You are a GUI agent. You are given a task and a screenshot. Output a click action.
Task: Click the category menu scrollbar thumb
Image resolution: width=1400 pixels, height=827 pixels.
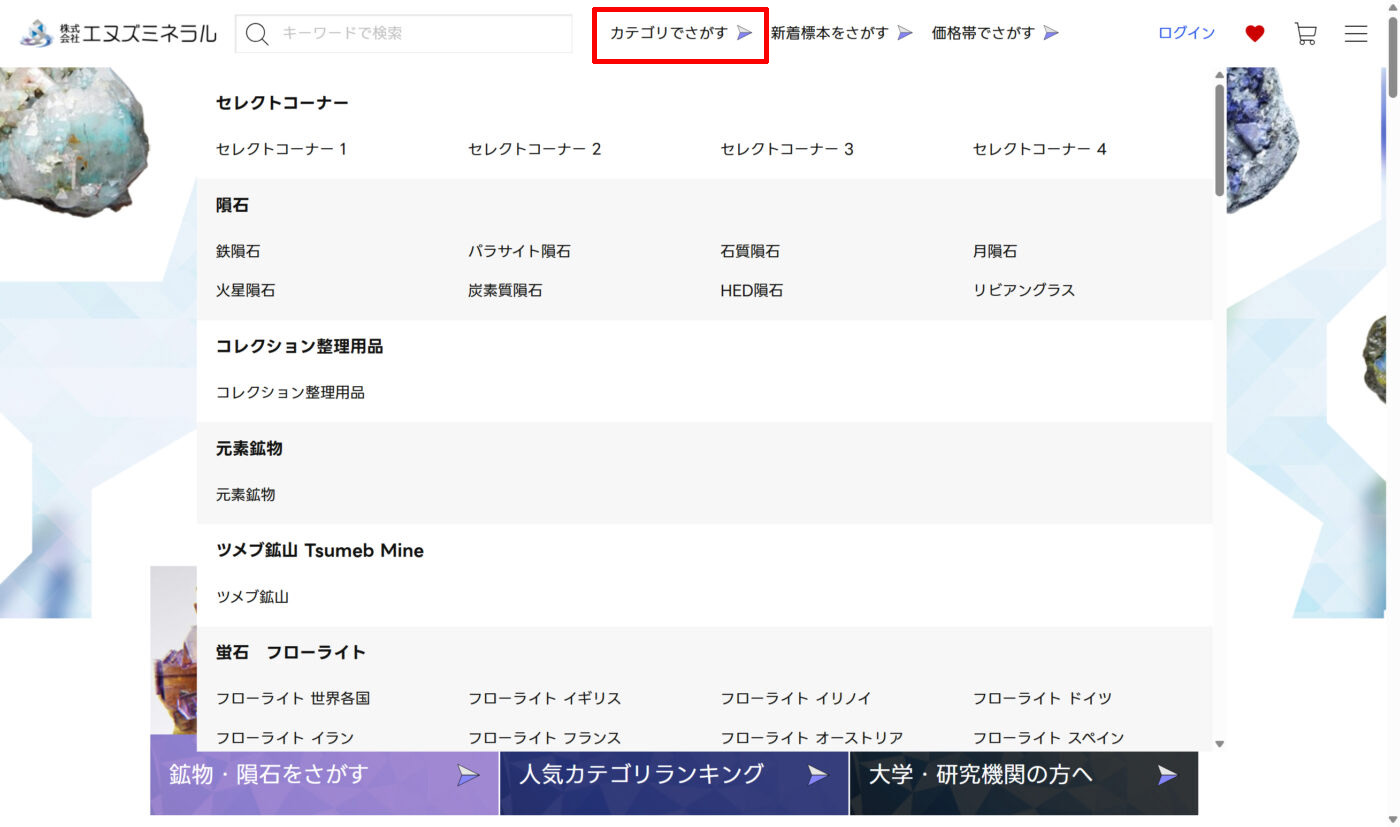coord(1219,140)
